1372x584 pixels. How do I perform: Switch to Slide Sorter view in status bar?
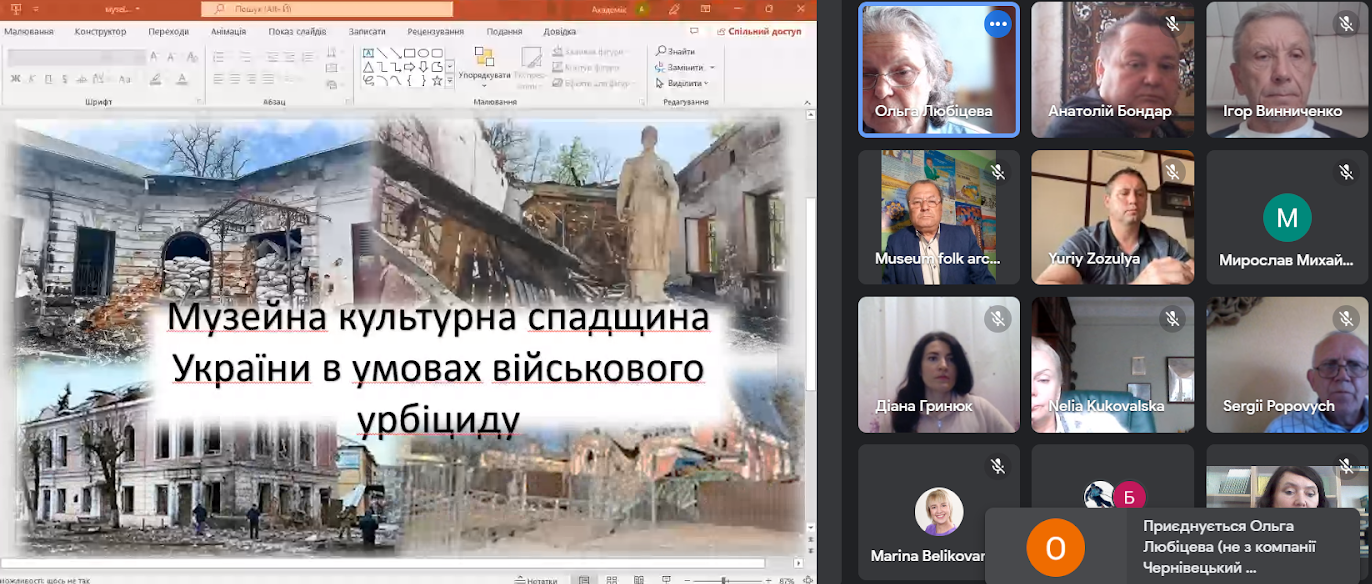pyautogui.click(x=613, y=579)
